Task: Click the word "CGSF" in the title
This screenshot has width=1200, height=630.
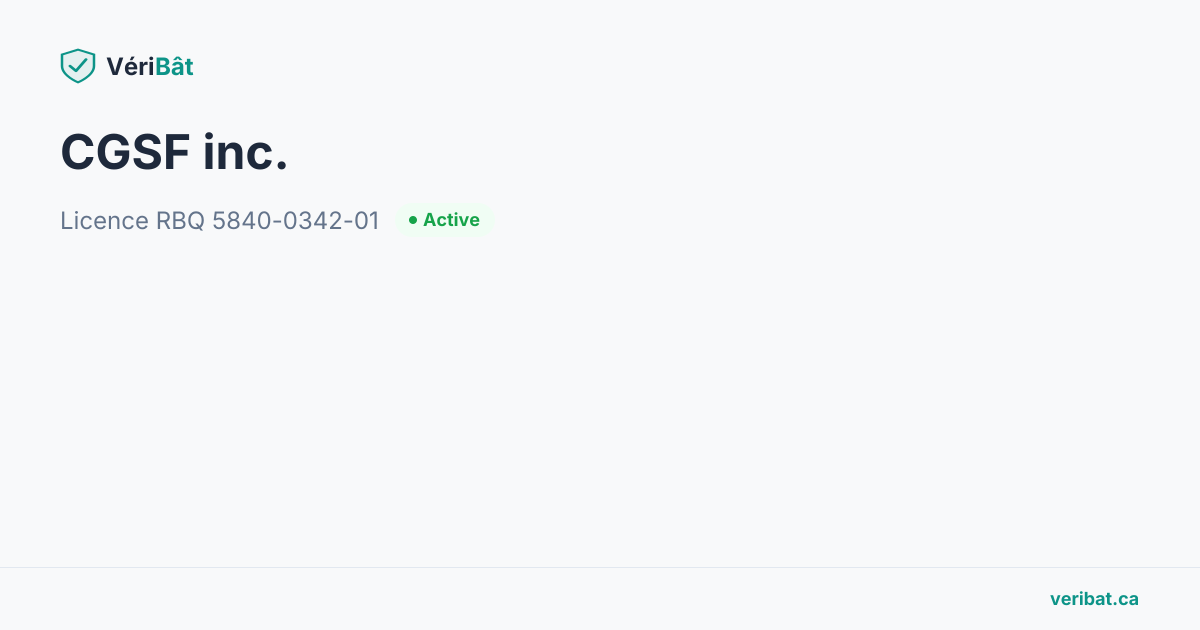Action: tap(125, 152)
